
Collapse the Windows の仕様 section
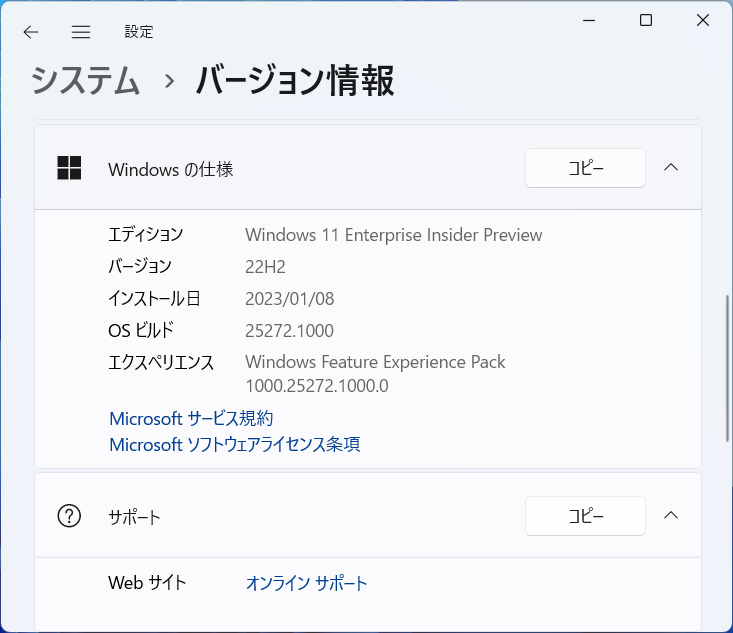pos(671,167)
